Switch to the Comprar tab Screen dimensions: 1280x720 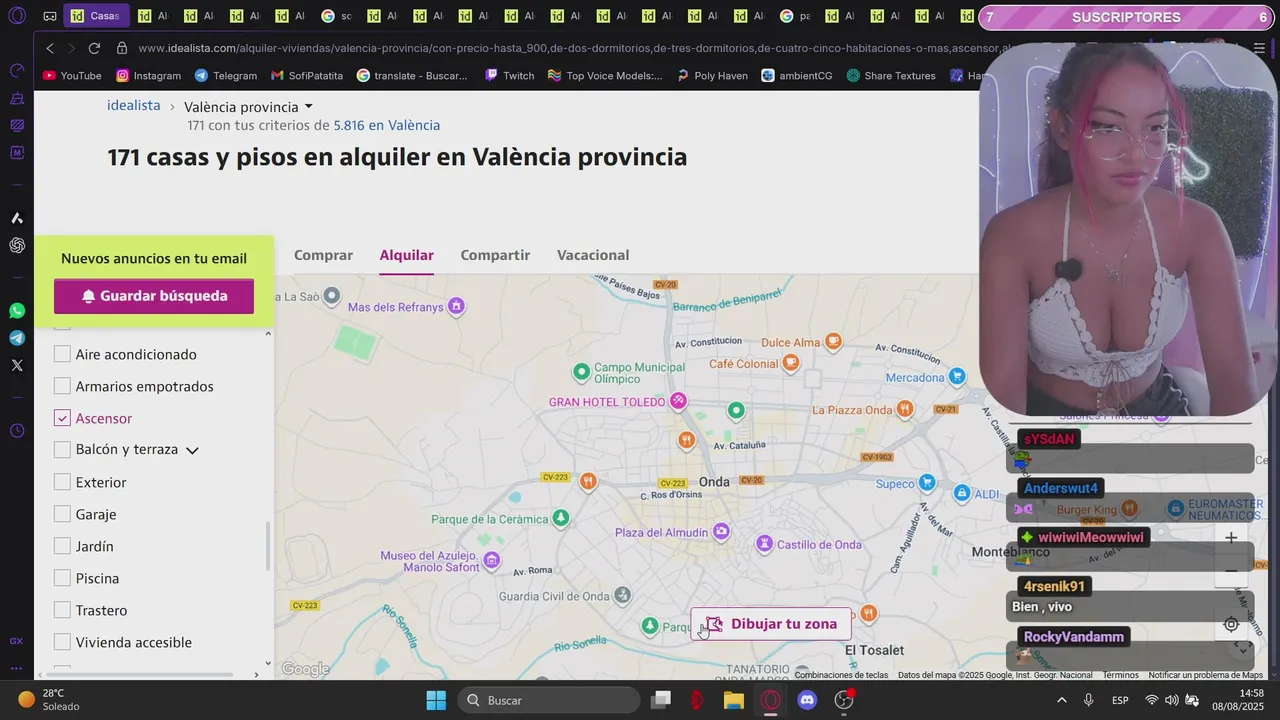click(x=323, y=255)
